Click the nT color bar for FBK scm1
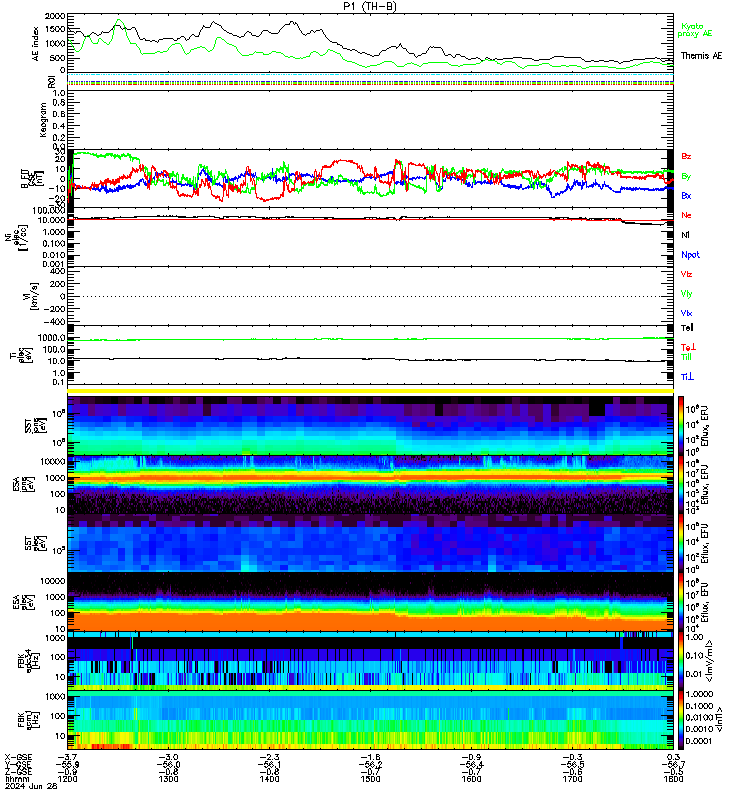Viewport: 750px width, 800px height. [x=681, y=719]
